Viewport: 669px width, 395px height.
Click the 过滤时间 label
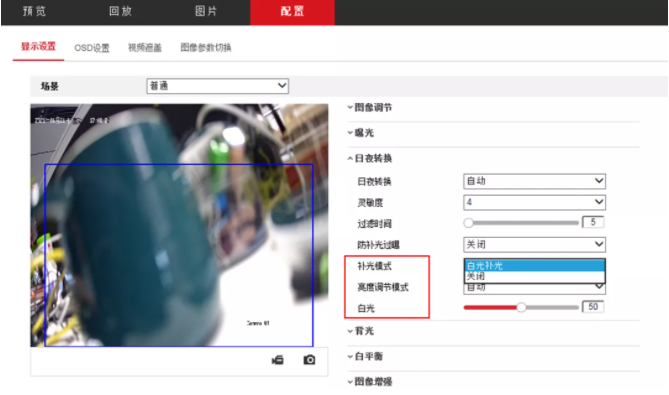374,224
